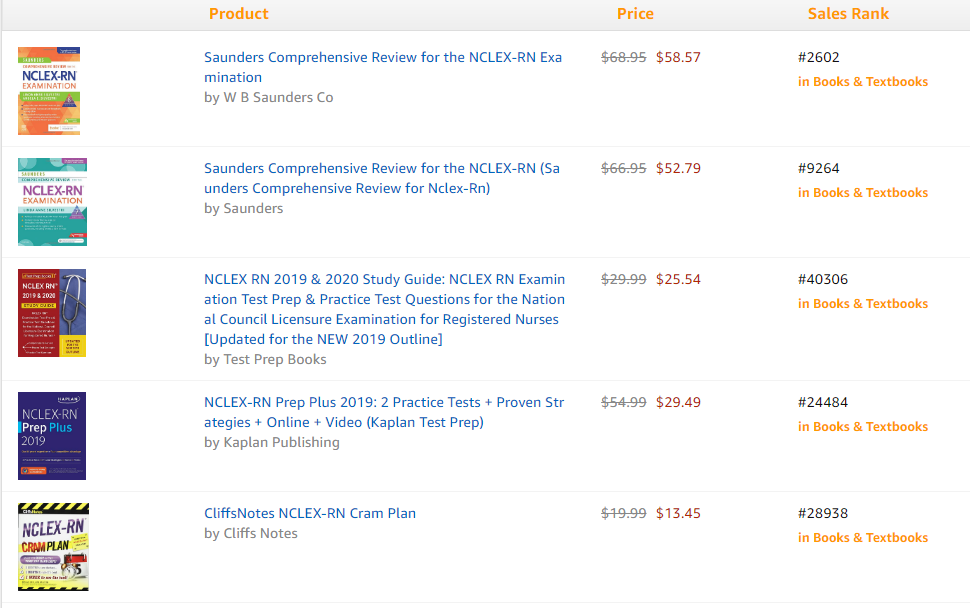Open the Kaplan NCLEX-RN Prep Plus 2019 cover
The width and height of the screenshot is (970, 608).
(52, 436)
